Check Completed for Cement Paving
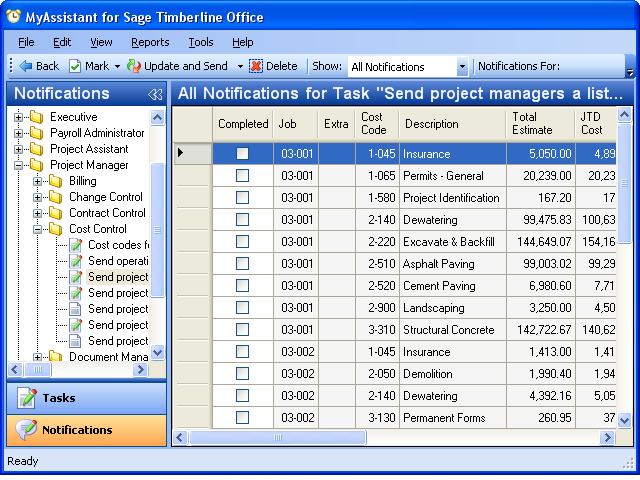Viewport: 640px width, 480px height. (242, 286)
